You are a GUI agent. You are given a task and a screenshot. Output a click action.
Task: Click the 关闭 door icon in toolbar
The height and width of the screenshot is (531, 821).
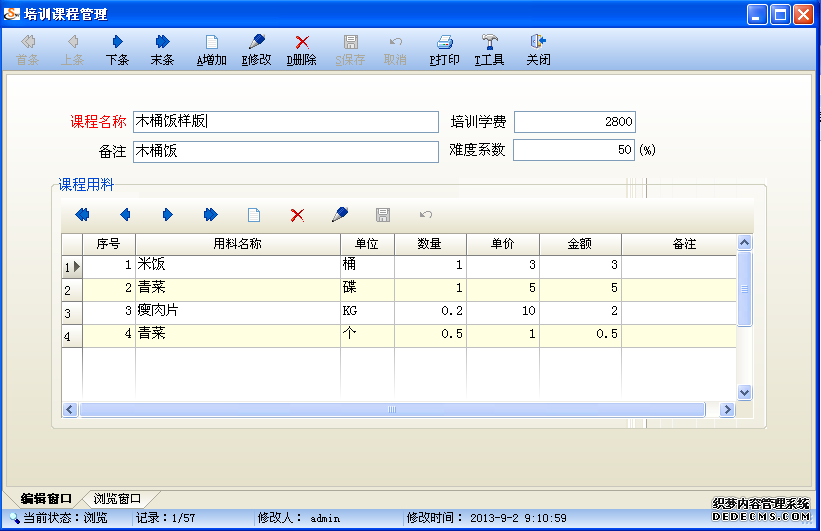[x=538, y=43]
